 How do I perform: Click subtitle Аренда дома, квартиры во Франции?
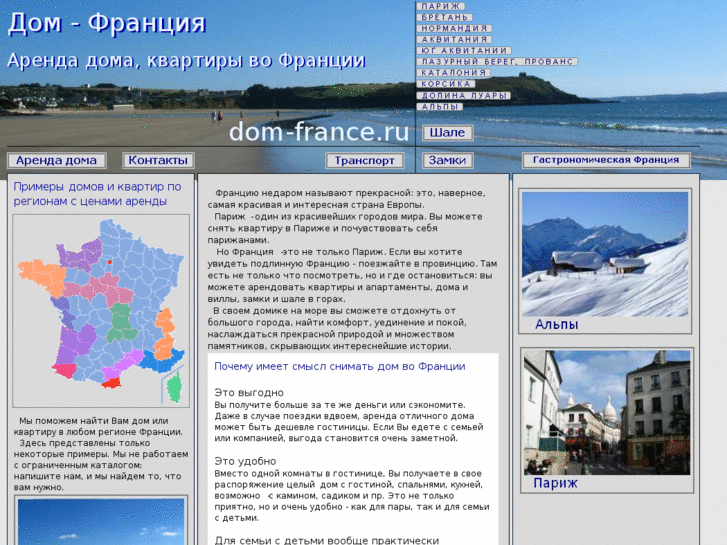click(x=187, y=61)
